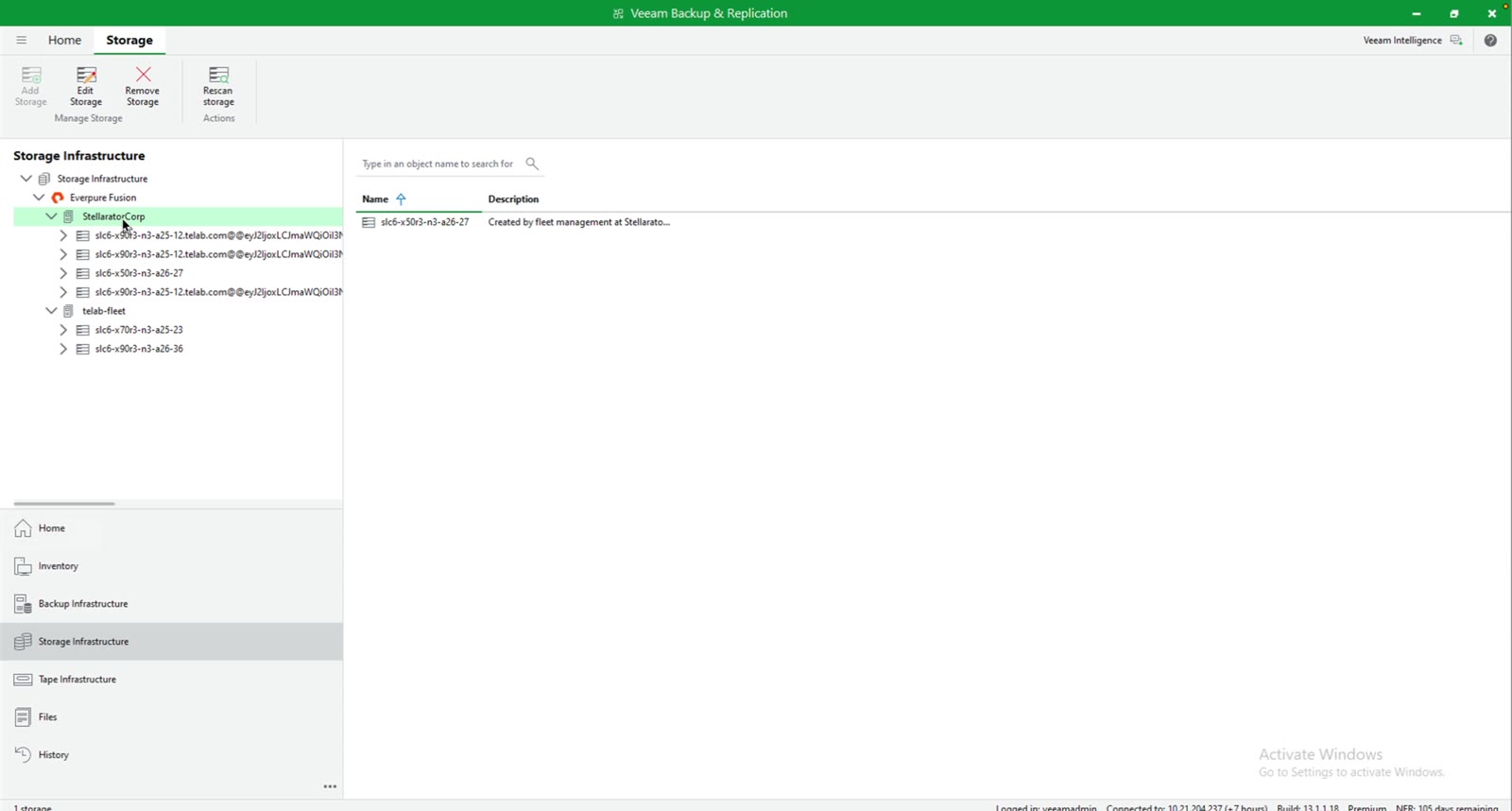
Task: Open Edit Storage from the ribbon
Action: click(86, 86)
